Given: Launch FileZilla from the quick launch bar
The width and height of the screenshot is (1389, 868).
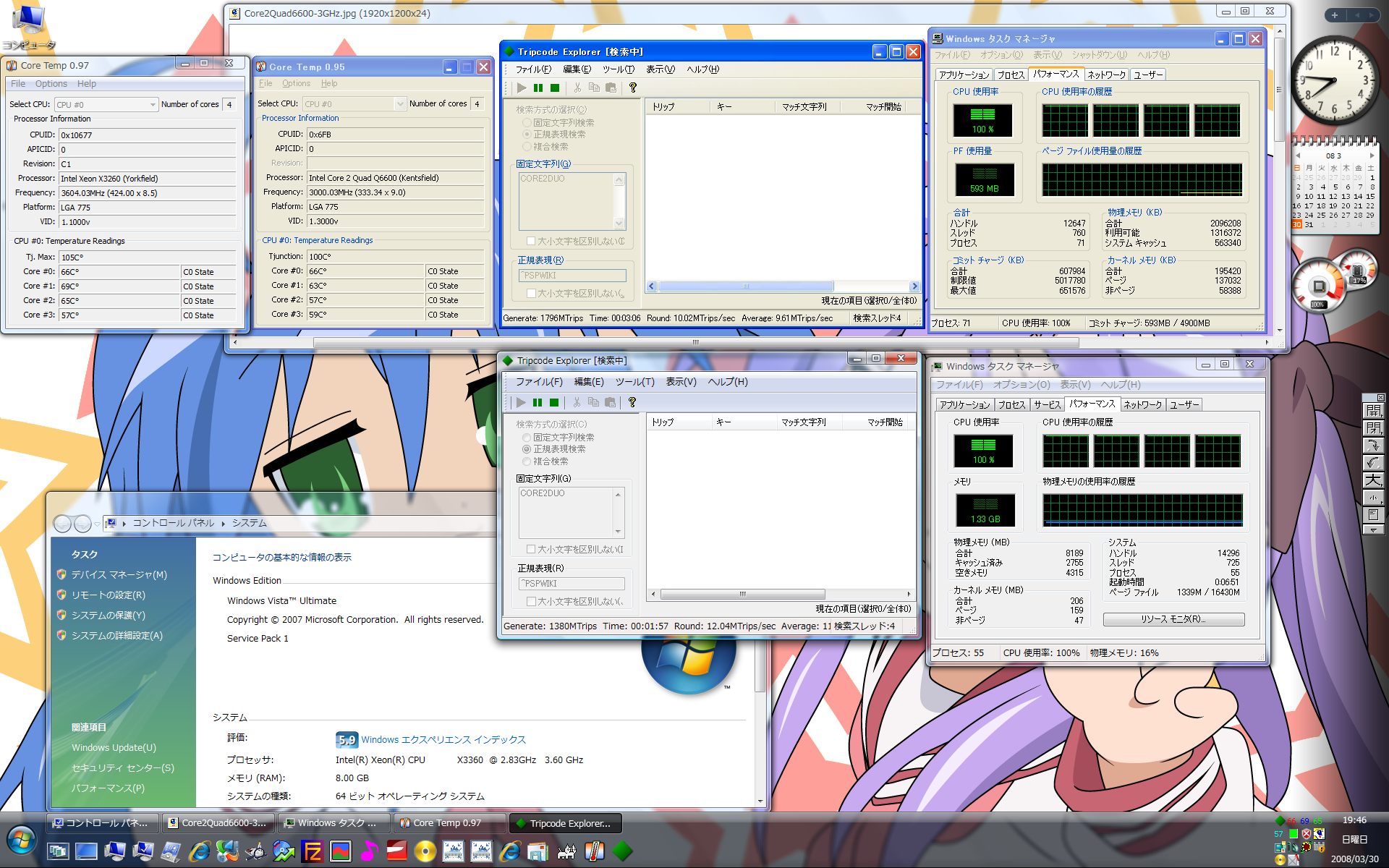Looking at the screenshot, I should click(313, 851).
